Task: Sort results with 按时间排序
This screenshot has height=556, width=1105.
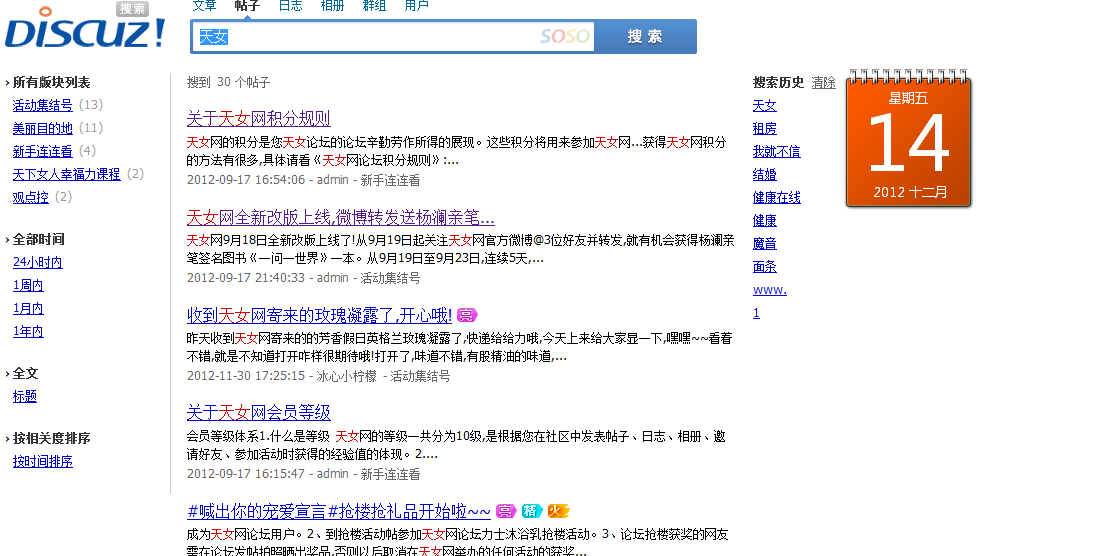Action: coord(42,462)
